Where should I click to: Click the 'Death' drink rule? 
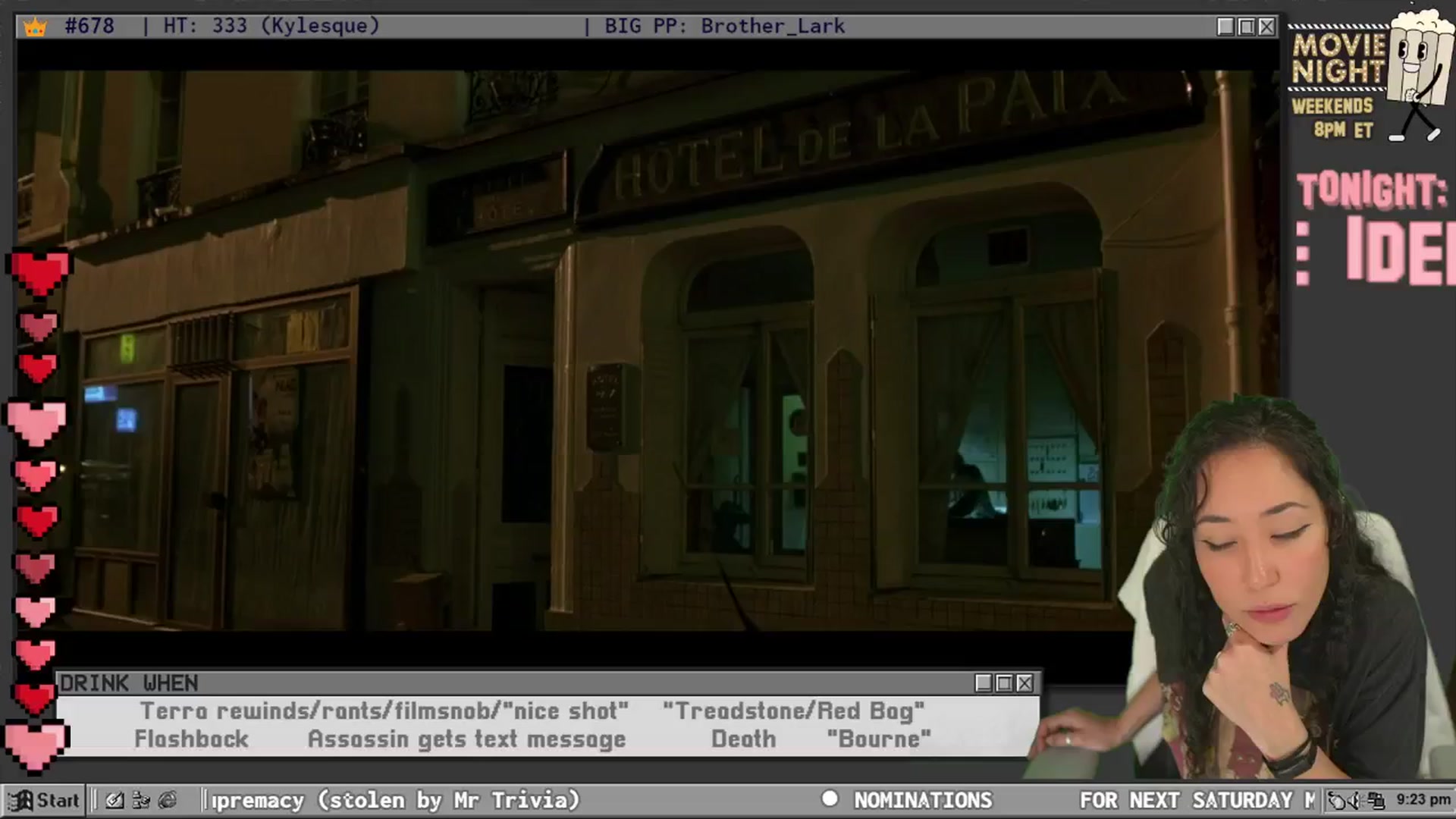[744, 739]
